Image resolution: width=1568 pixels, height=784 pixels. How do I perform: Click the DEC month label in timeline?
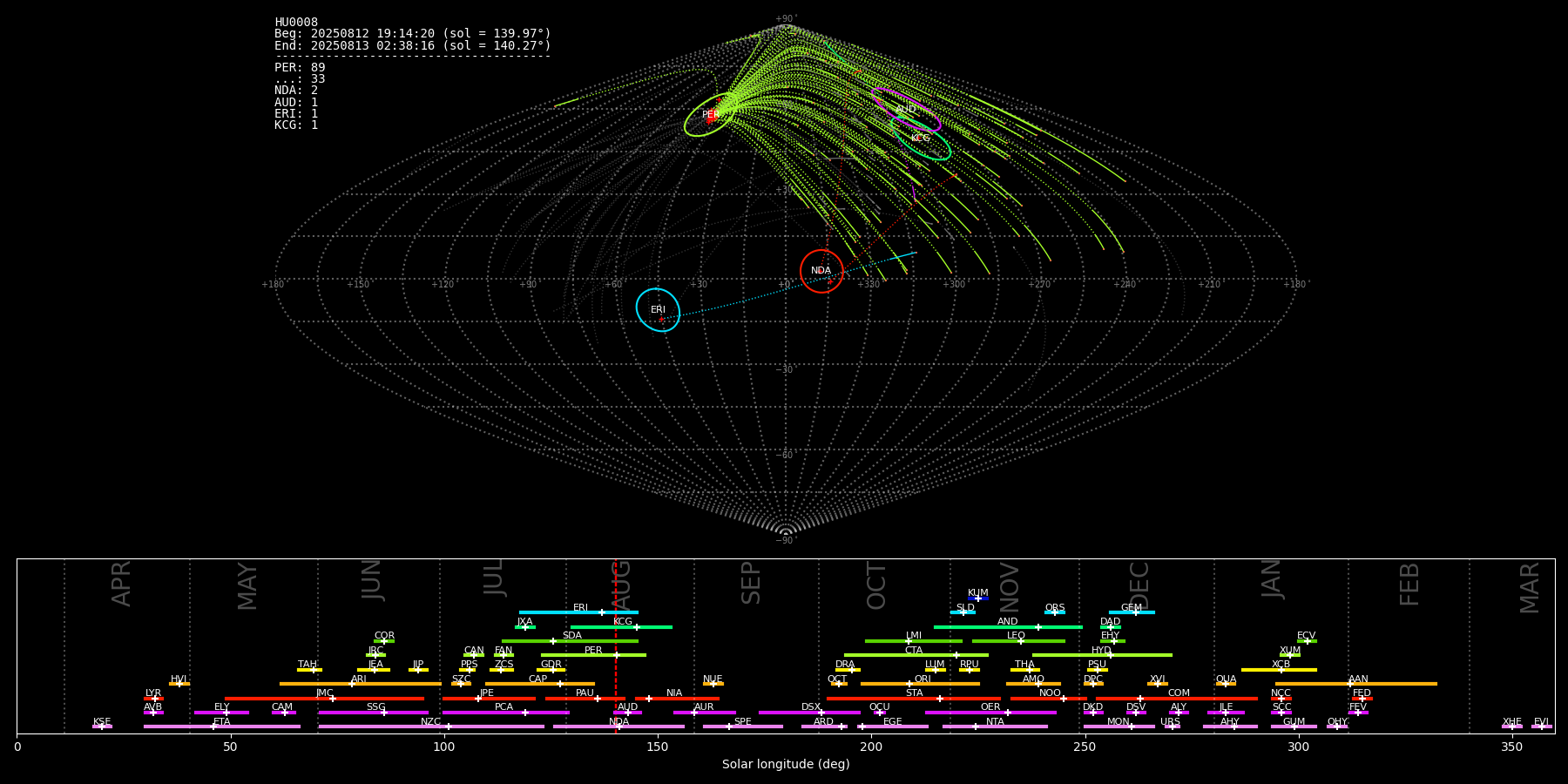click(x=1139, y=586)
